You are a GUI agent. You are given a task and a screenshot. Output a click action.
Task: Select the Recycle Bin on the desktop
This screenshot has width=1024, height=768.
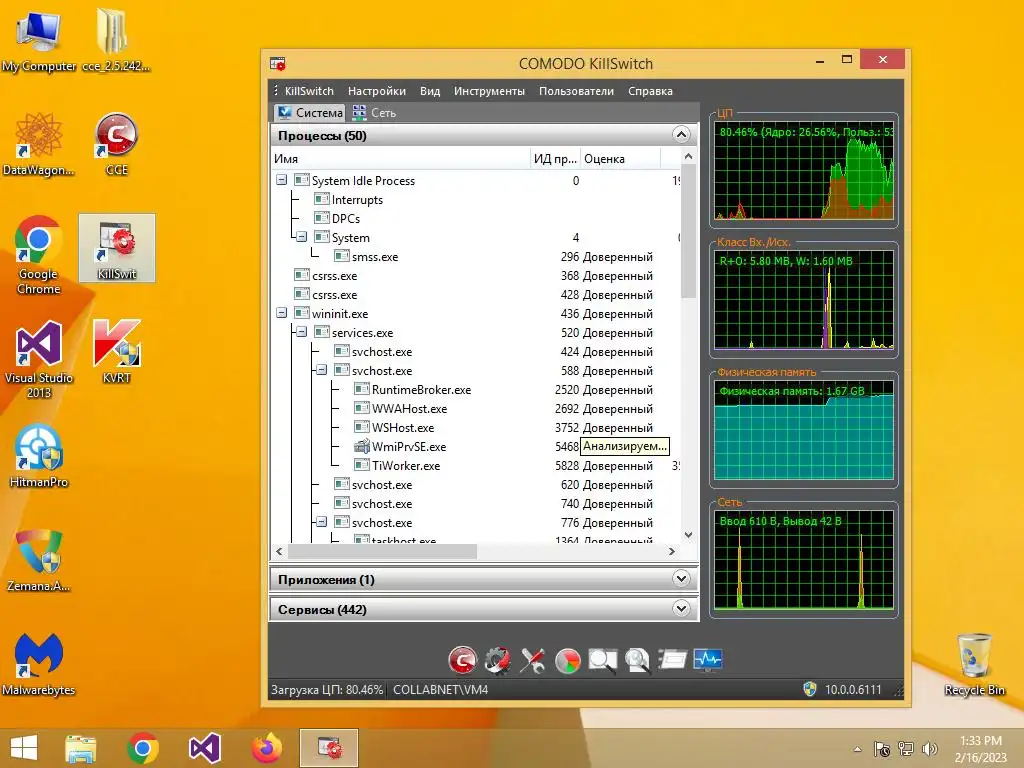(974, 664)
